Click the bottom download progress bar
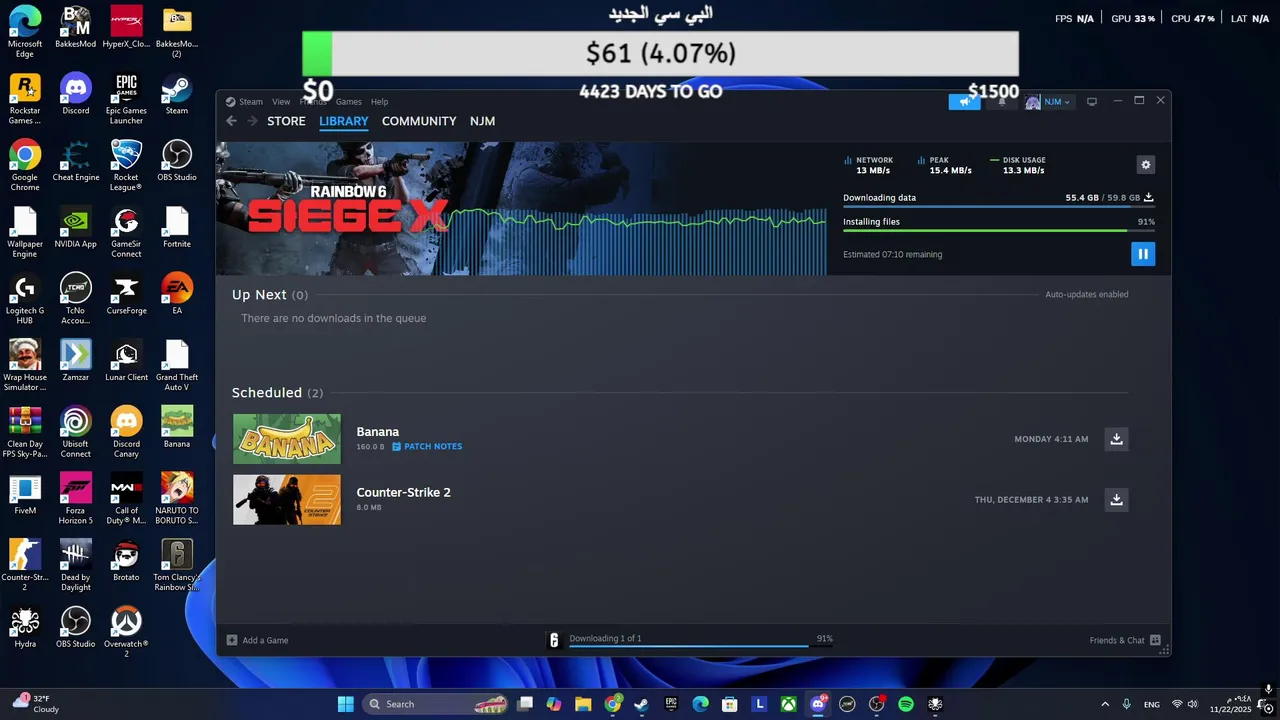 [x=700, y=646]
